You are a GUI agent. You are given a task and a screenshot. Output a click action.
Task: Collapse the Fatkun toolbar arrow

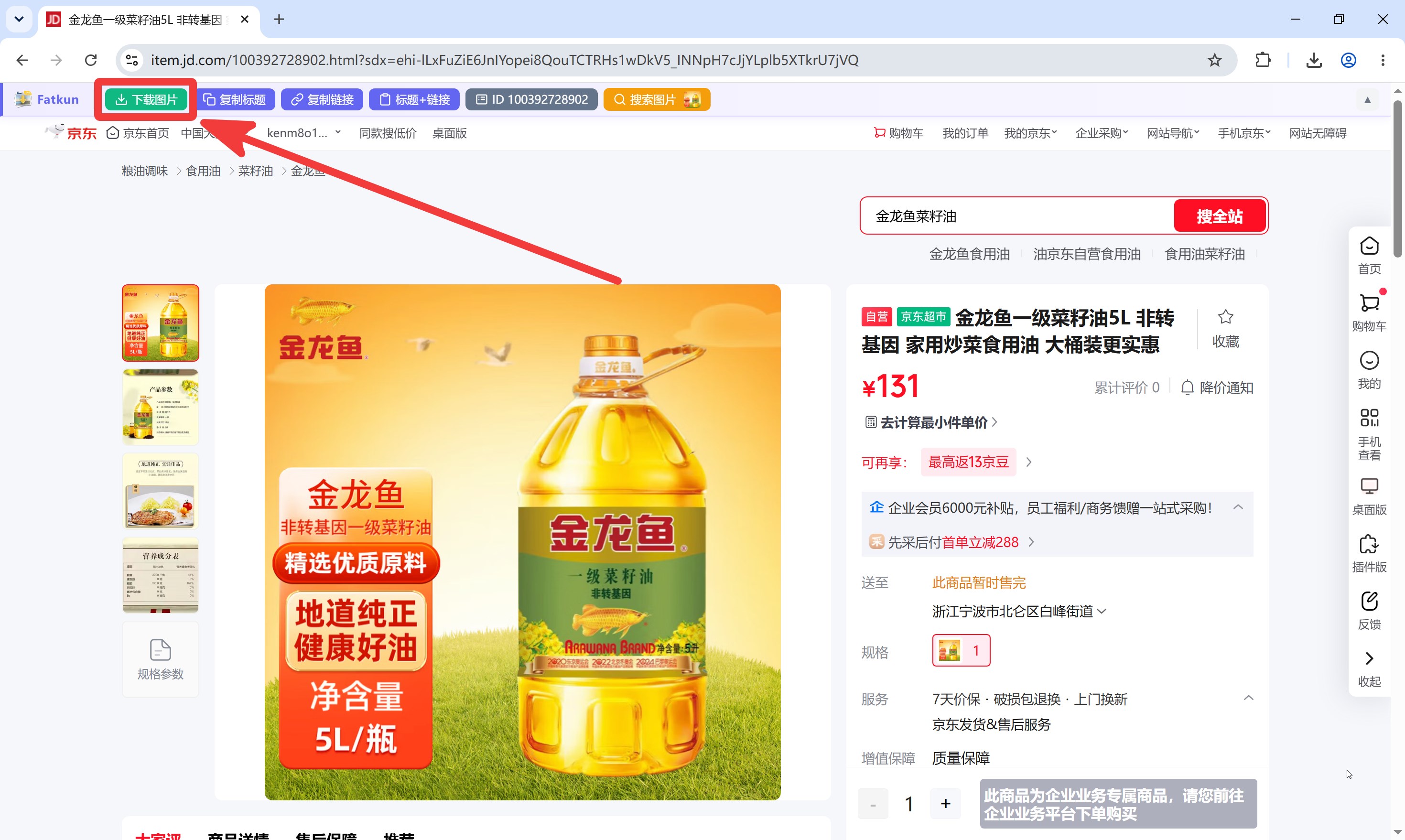(1367, 100)
